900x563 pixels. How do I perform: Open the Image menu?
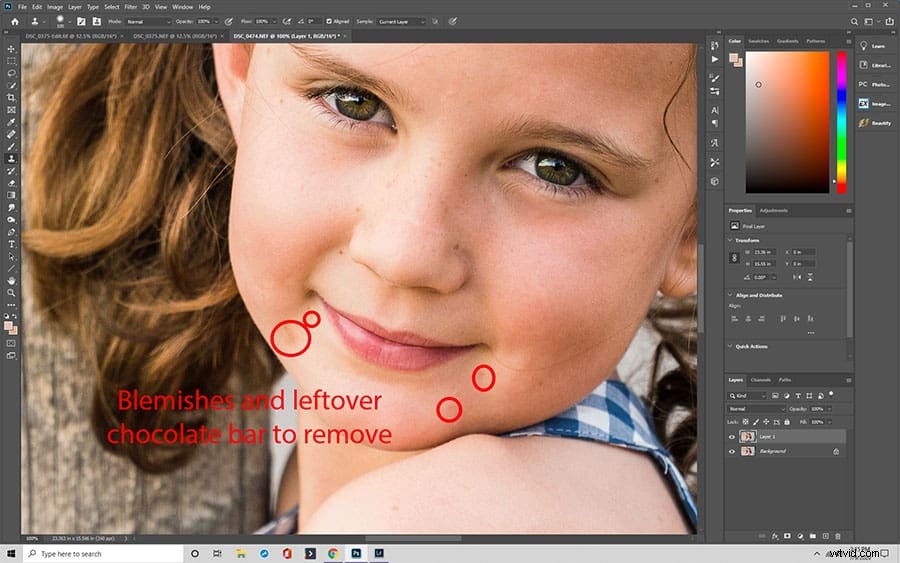click(55, 7)
